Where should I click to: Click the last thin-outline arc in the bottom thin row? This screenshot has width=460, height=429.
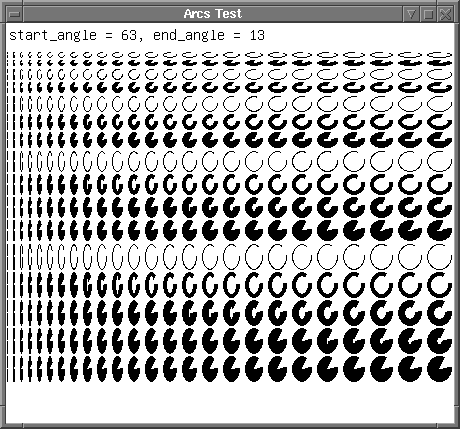pyautogui.click(x=440, y=256)
